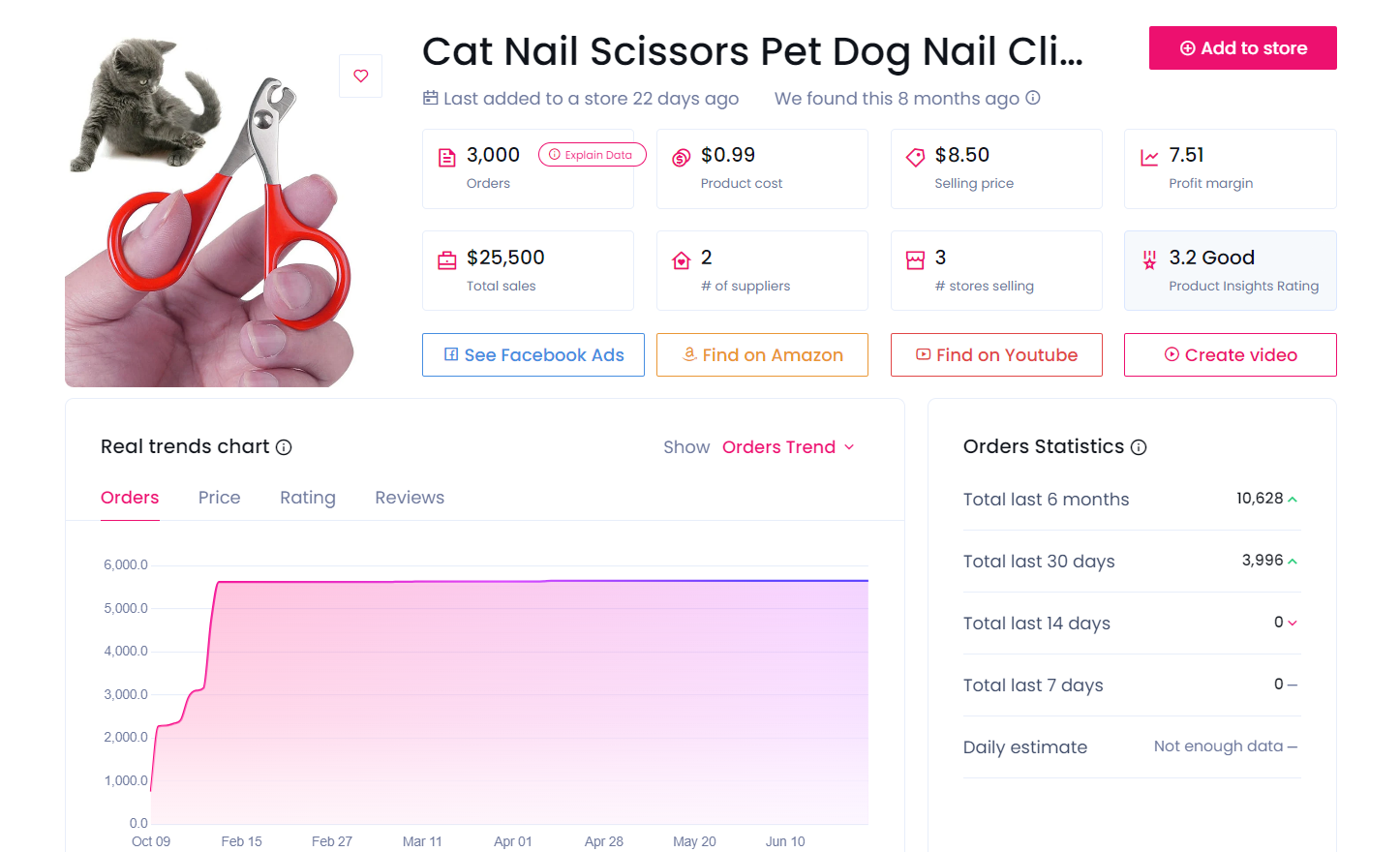
Task: Click the Orders Statistics info icon
Action: [x=1139, y=447]
